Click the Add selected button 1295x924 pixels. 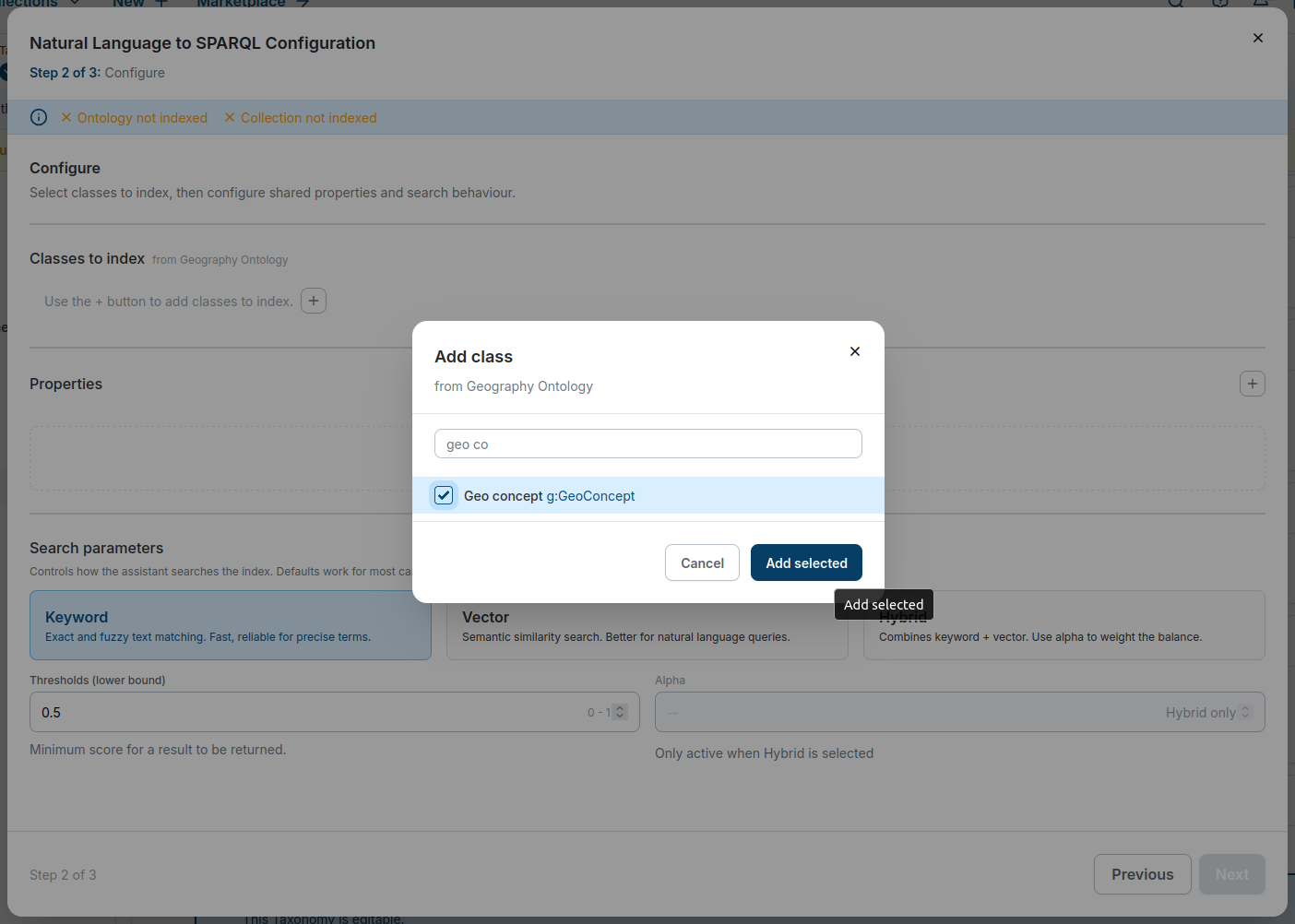[806, 563]
